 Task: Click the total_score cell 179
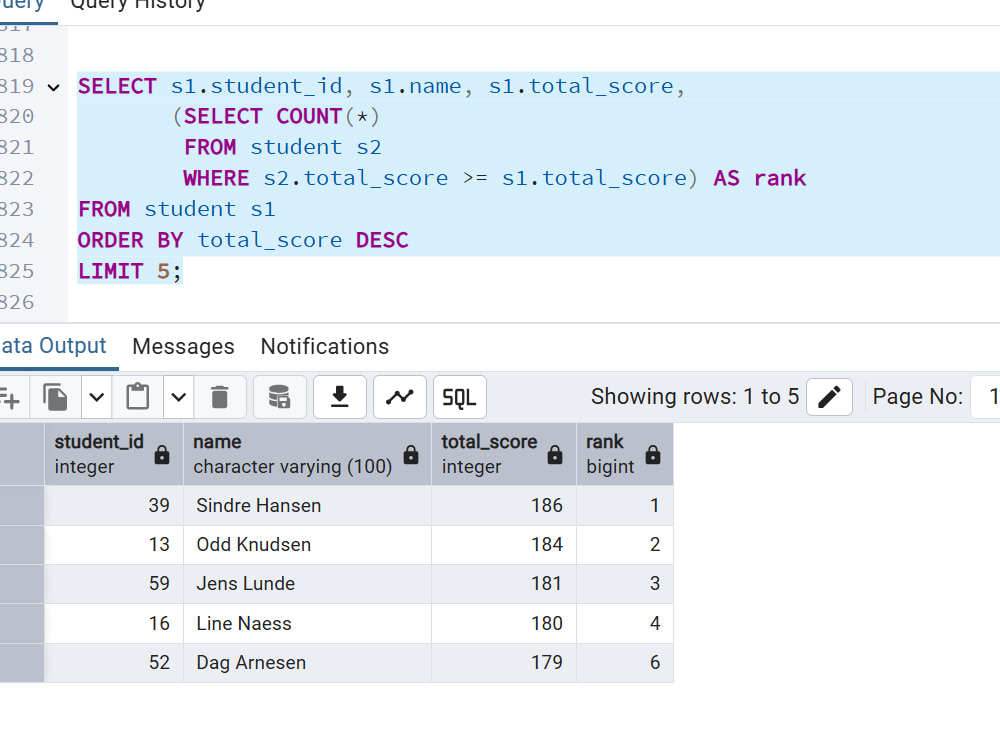[504, 663]
